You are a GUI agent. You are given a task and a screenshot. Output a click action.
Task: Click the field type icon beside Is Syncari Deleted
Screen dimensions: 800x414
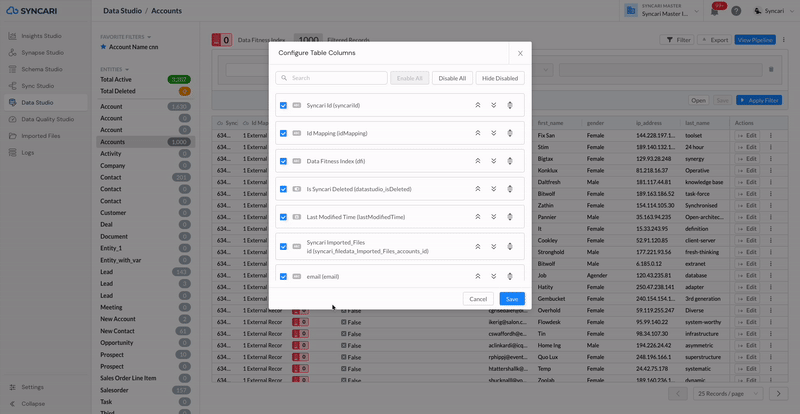pyautogui.click(x=296, y=189)
